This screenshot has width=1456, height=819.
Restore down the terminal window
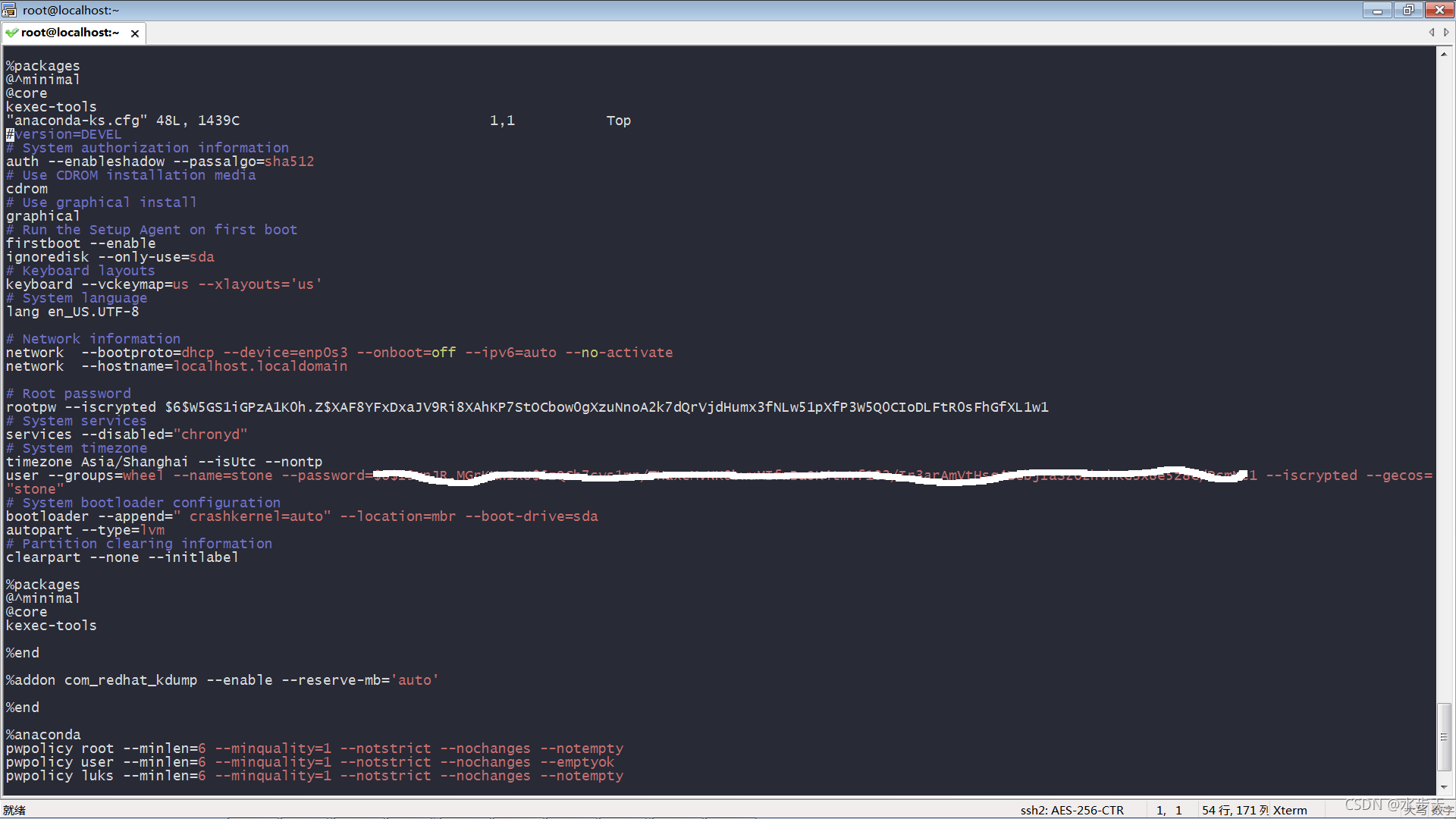(x=1407, y=10)
